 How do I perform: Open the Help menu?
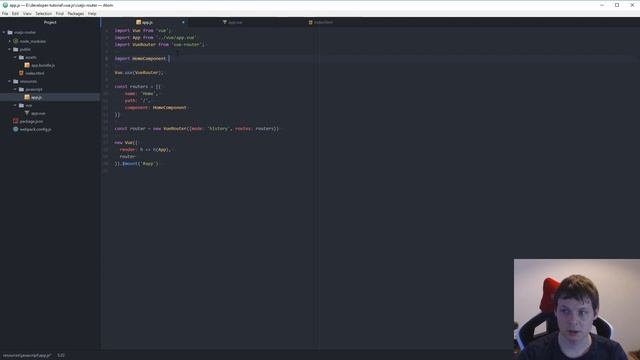(x=92, y=13)
